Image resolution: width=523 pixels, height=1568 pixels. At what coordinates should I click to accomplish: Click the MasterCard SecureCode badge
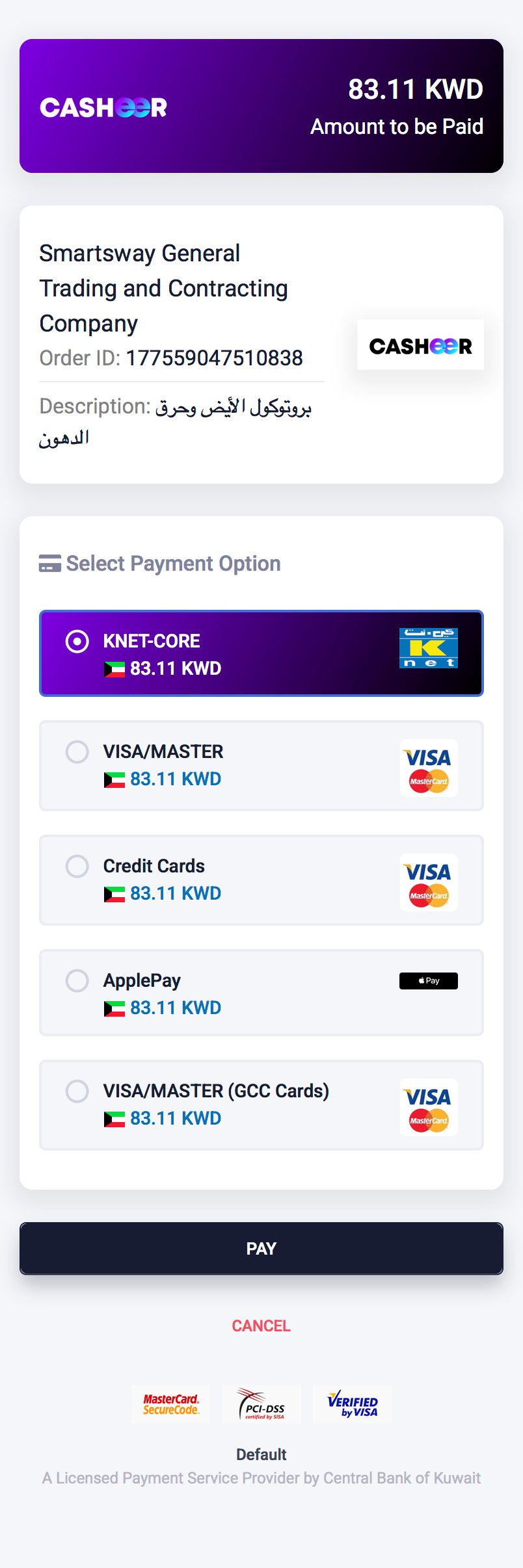coord(171,1404)
